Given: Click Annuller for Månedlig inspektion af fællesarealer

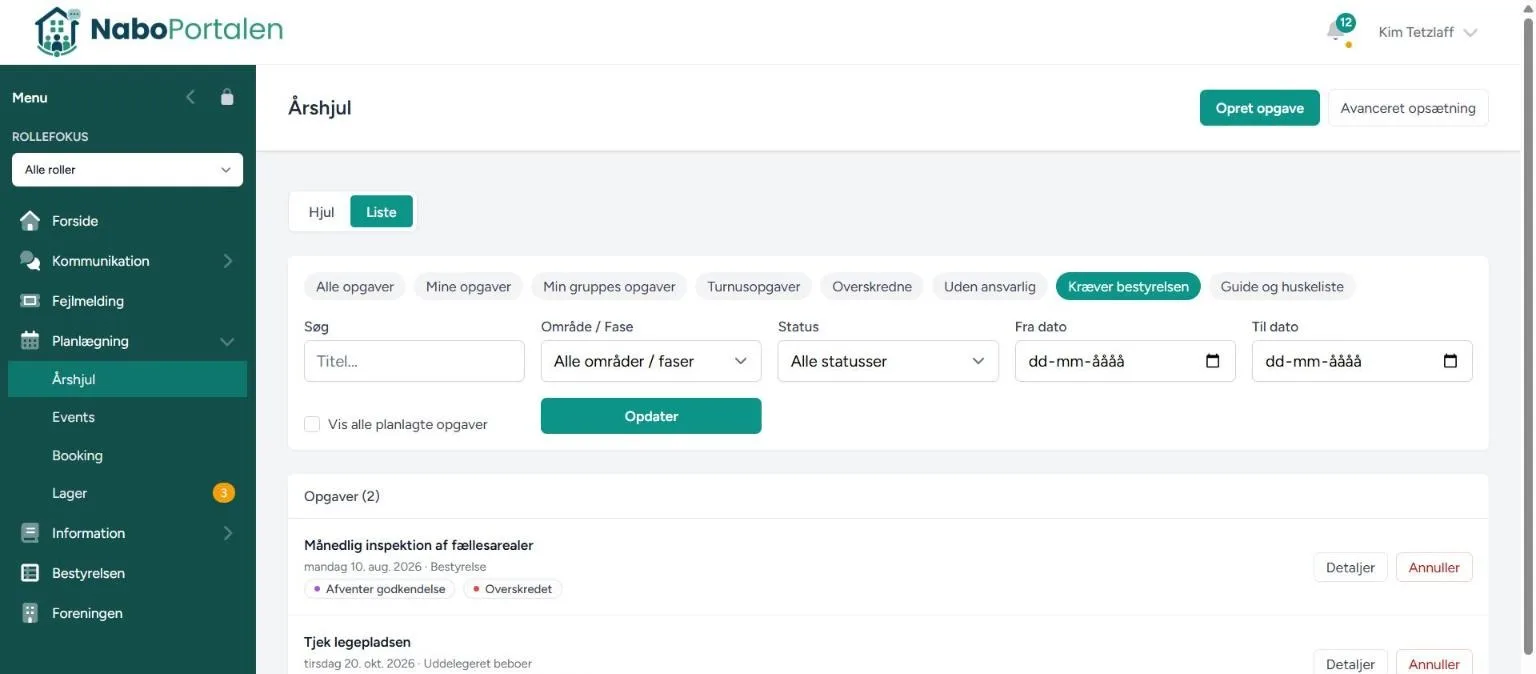Looking at the screenshot, I should 1434,567.
